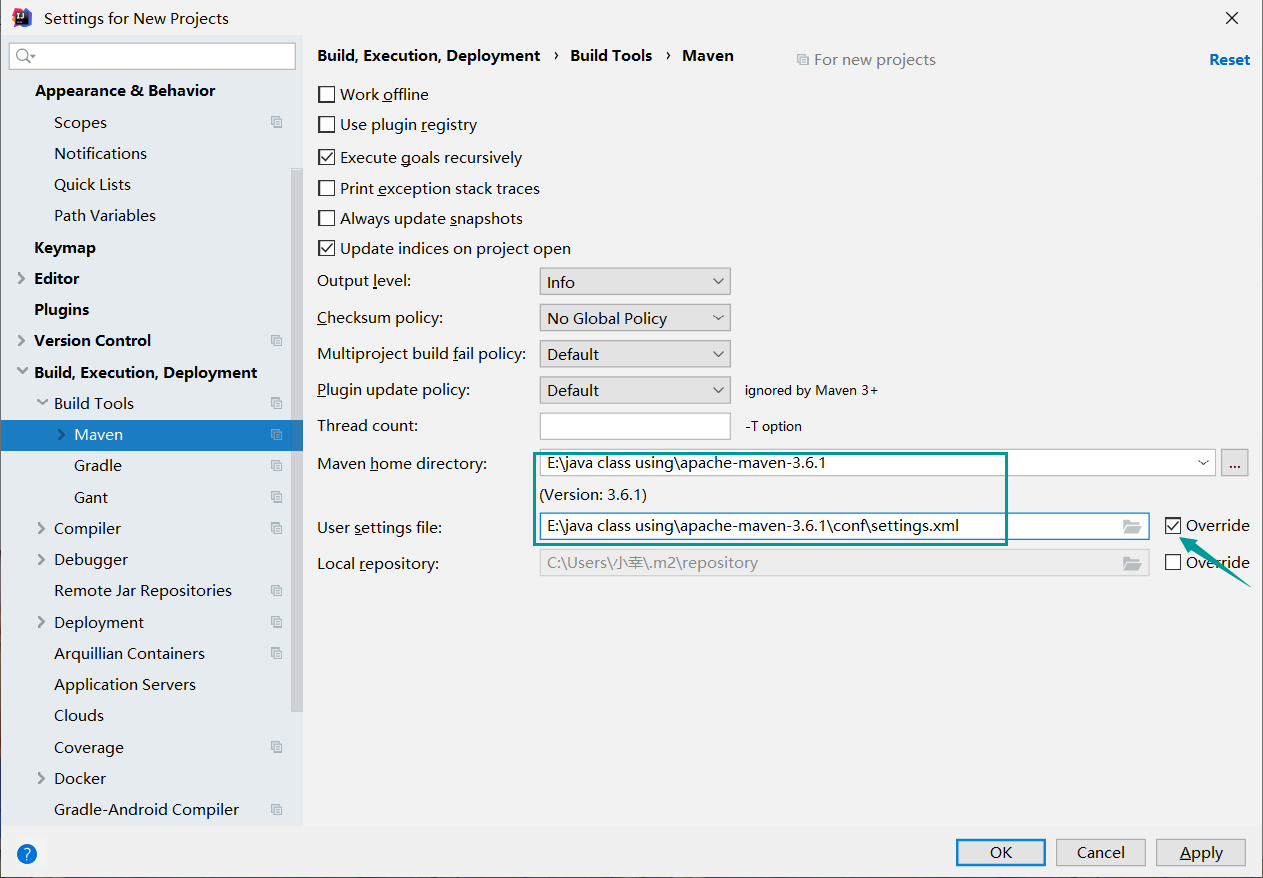Select Quick Lists settings item
This screenshot has width=1263, height=878.
[92, 185]
